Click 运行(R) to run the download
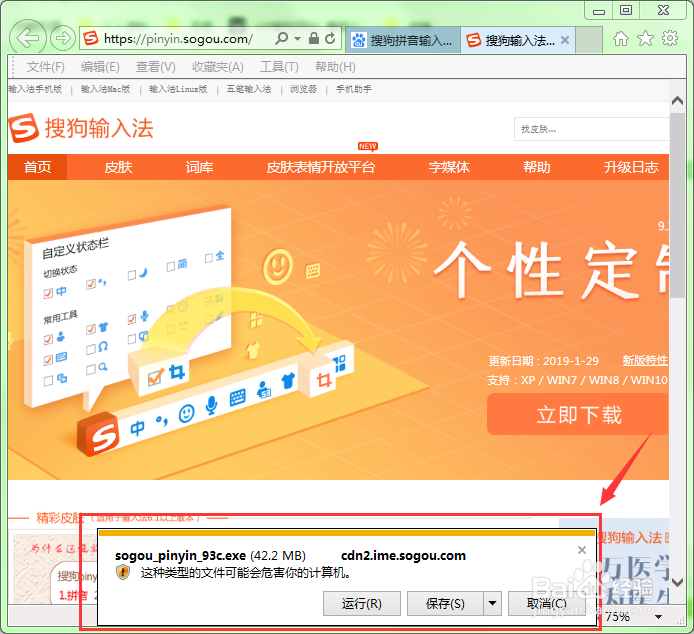This screenshot has height=634, width=694. [362, 603]
